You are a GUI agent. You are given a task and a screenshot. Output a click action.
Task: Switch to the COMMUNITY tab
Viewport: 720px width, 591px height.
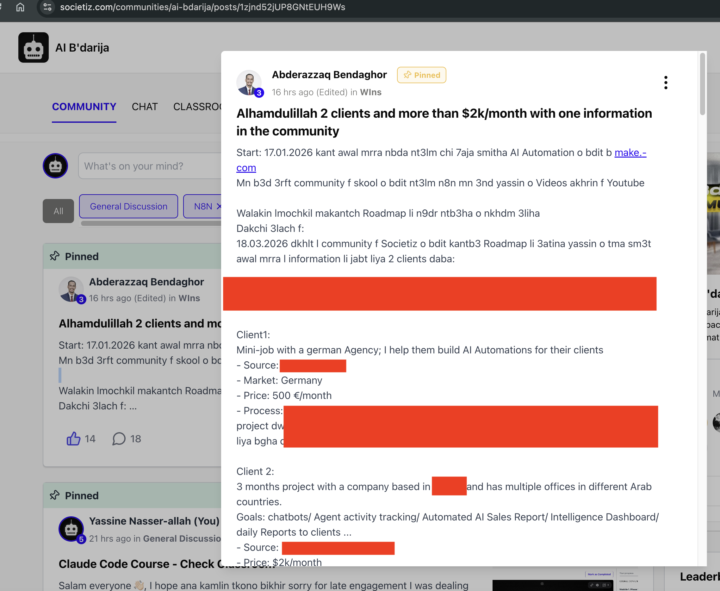coord(84,107)
